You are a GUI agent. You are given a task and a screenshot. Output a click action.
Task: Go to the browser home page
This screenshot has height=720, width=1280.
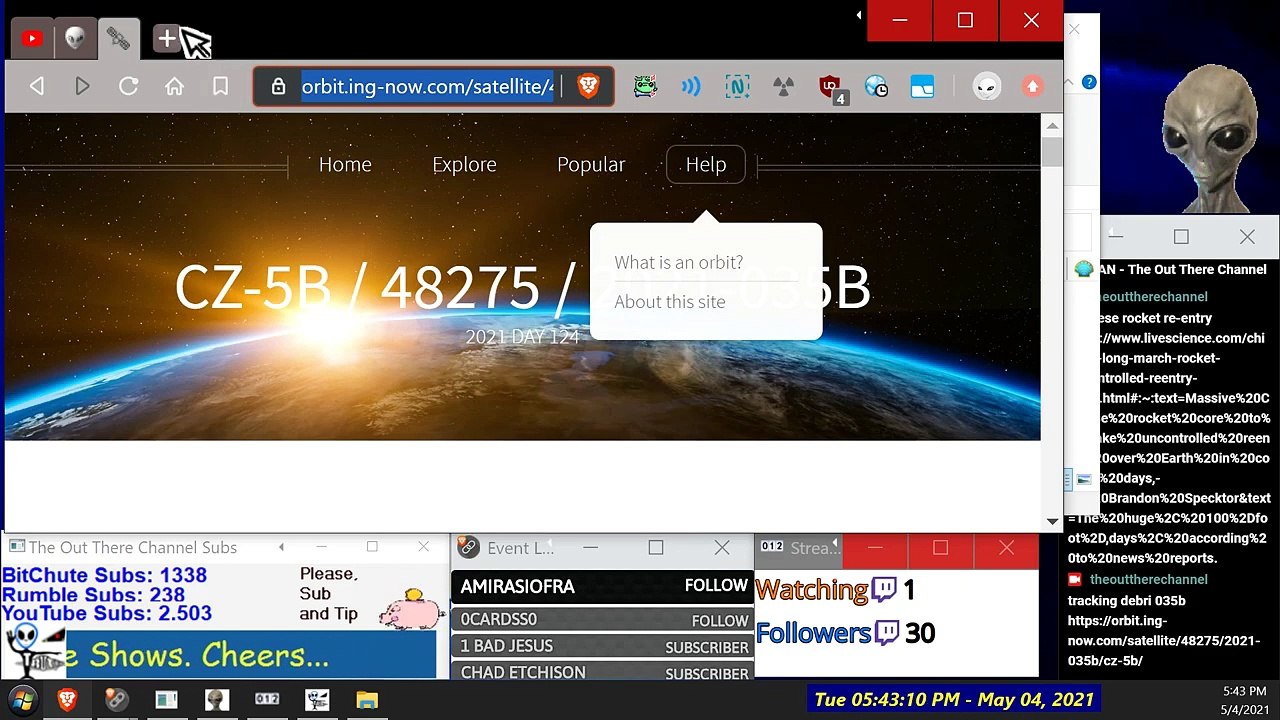175,87
